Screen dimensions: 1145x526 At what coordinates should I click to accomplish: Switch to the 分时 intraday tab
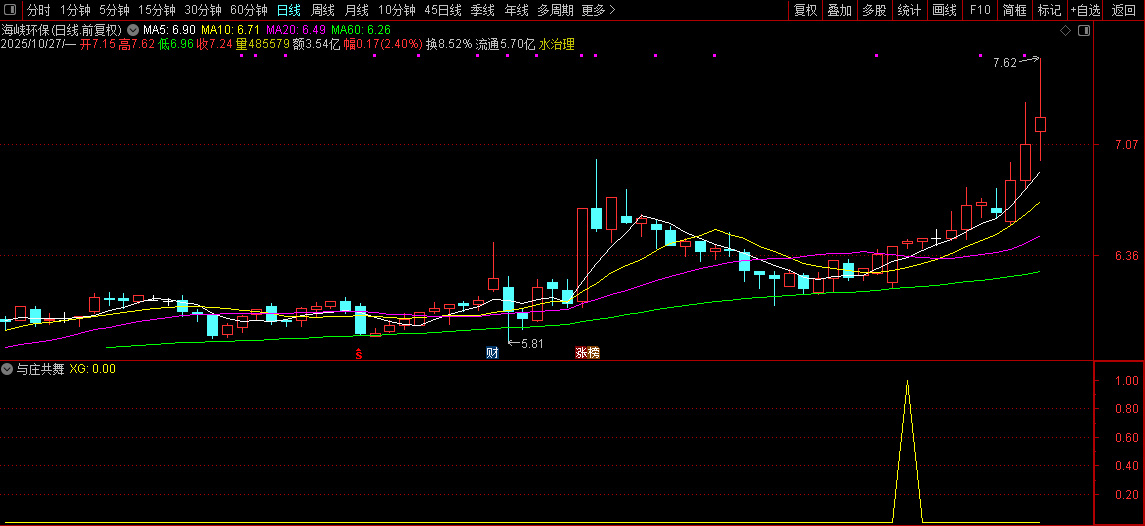tap(39, 10)
